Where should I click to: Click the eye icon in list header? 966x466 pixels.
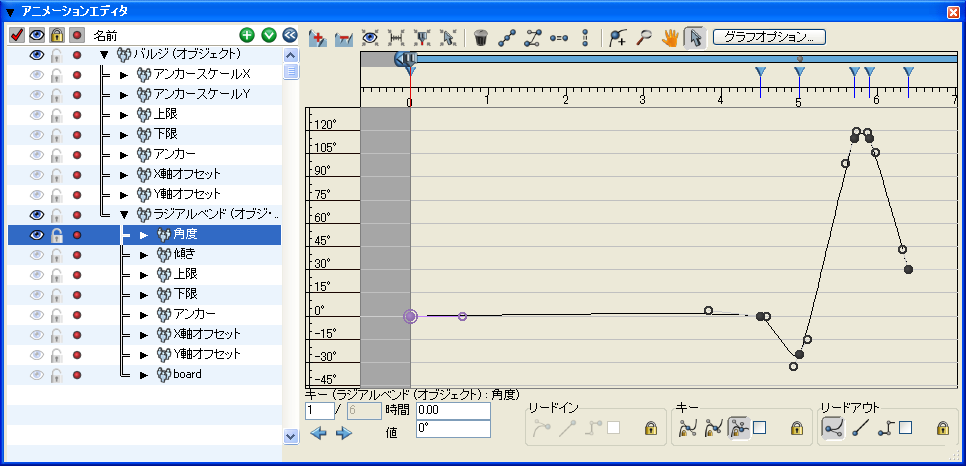pyautogui.click(x=36, y=35)
